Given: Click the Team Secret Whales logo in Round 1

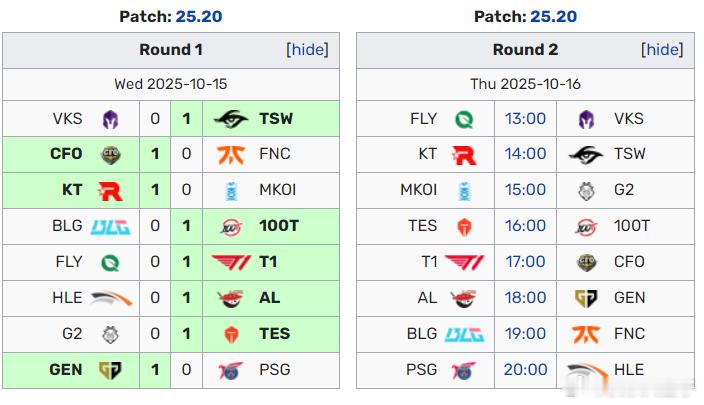Looking at the screenshot, I should point(231,119).
